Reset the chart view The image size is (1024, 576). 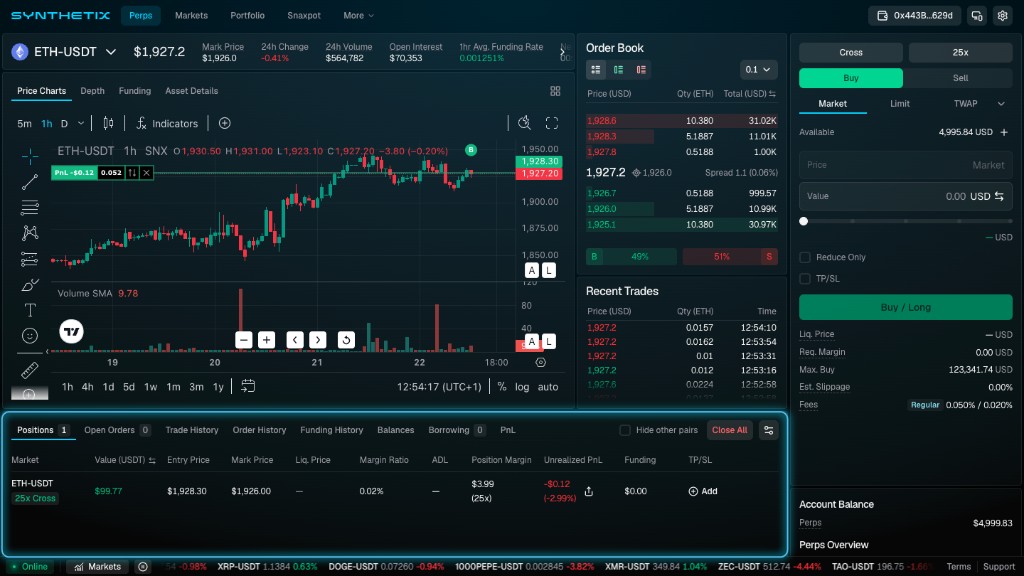(346, 340)
